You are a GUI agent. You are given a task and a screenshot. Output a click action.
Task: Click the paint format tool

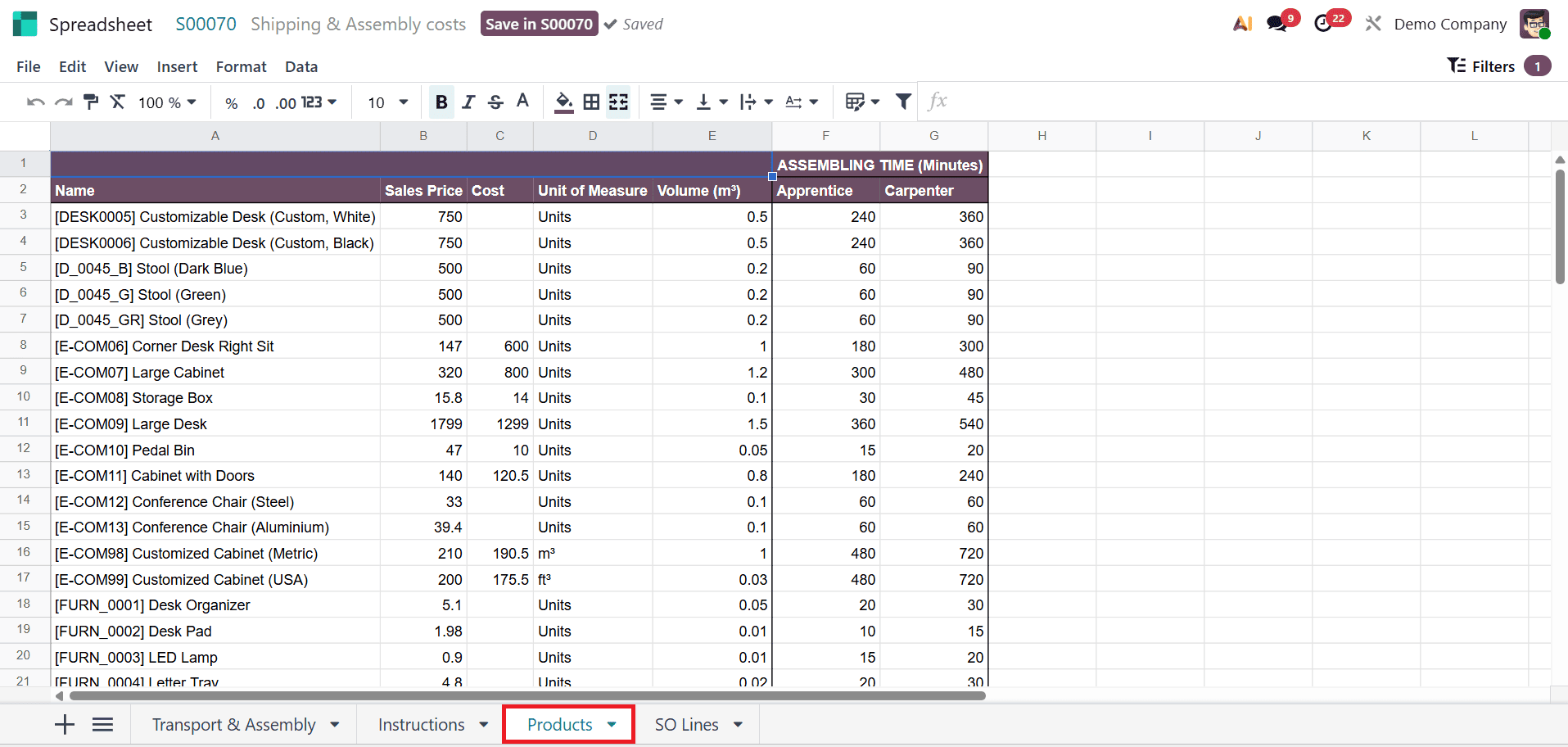click(90, 102)
